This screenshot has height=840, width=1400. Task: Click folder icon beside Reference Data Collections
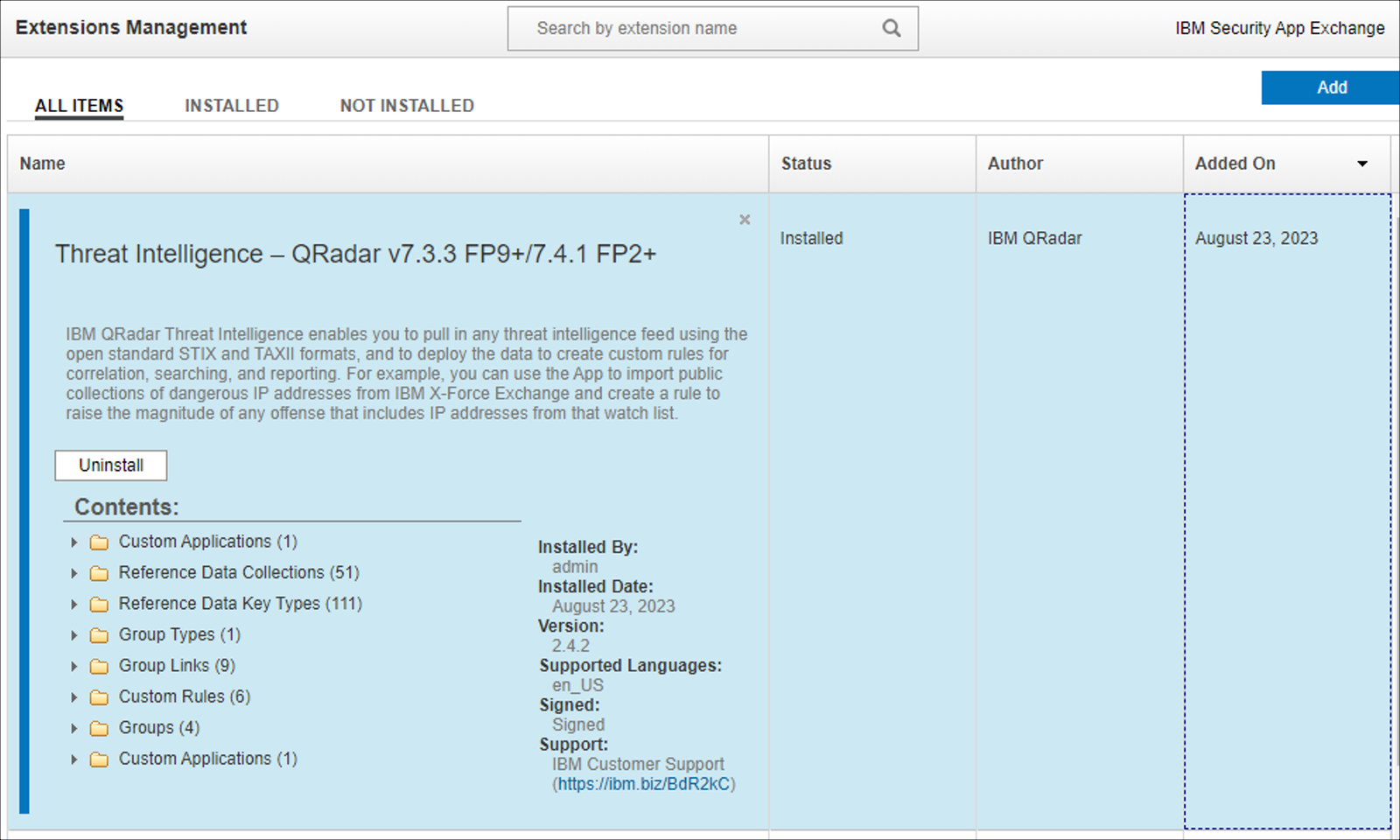100,573
